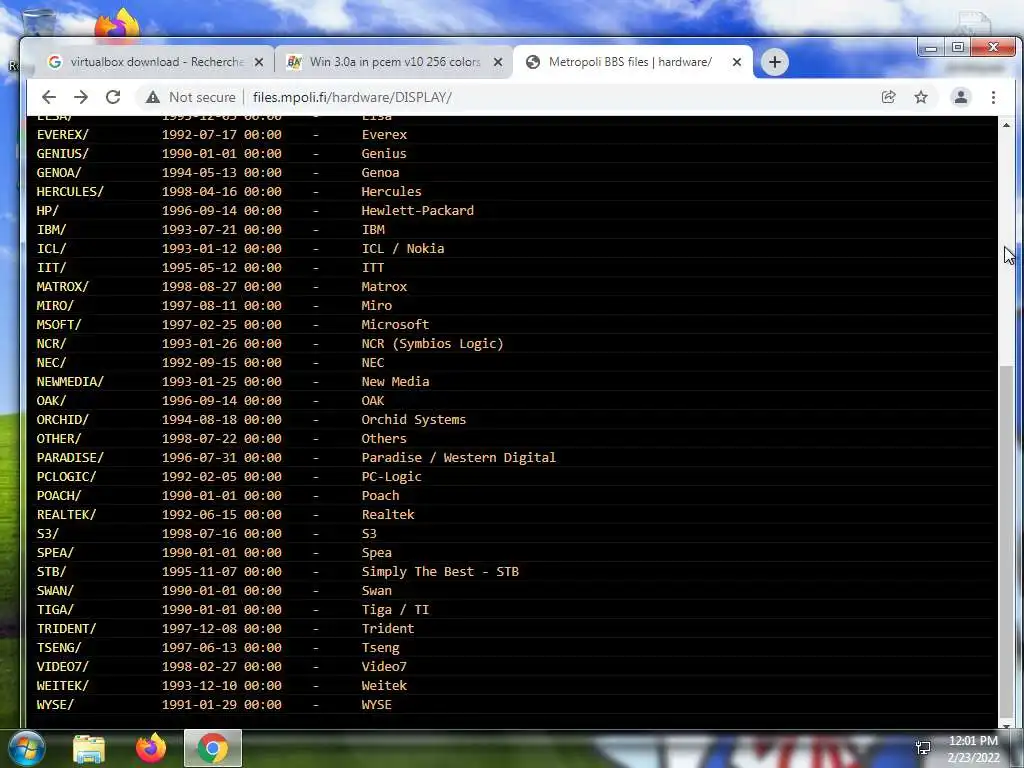The width and height of the screenshot is (1024, 768).
Task: Open the MSOFT/ directory
Action: coord(59,324)
